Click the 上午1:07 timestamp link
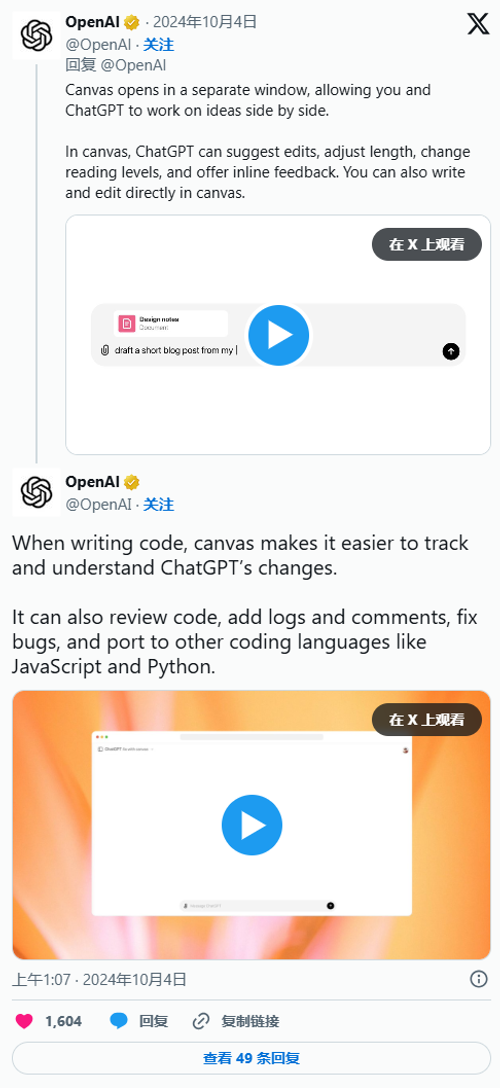Image resolution: width=500 pixels, height=1088 pixels. click(42, 980)
